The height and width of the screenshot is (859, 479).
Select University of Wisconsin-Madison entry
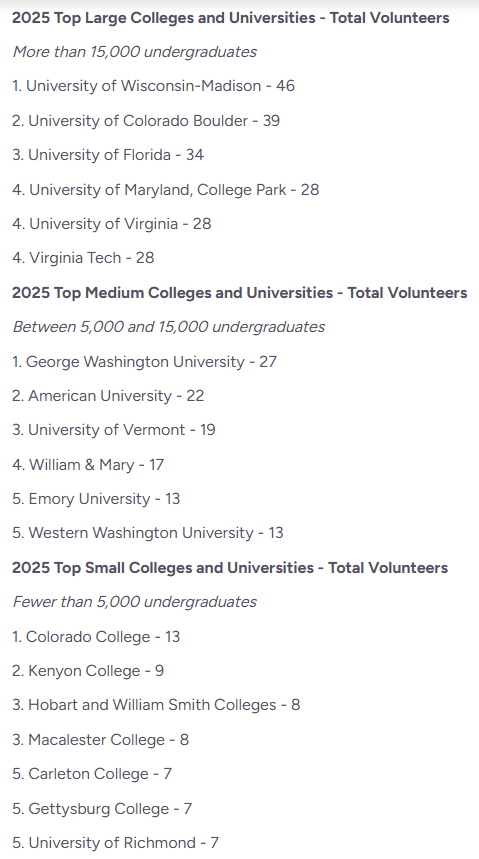click(153, 86)
